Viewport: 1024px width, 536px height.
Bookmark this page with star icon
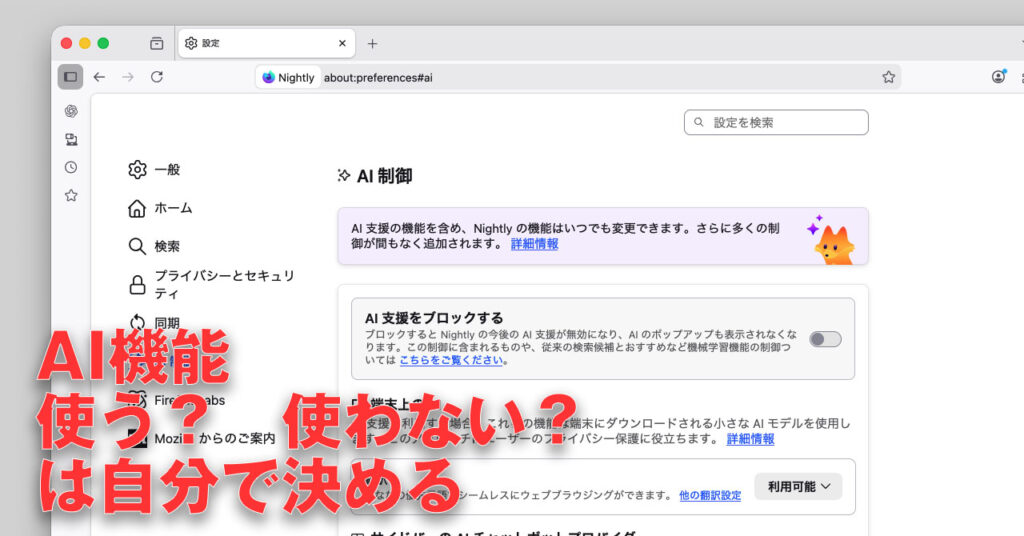pyautogui.click(x=888, y=77)
